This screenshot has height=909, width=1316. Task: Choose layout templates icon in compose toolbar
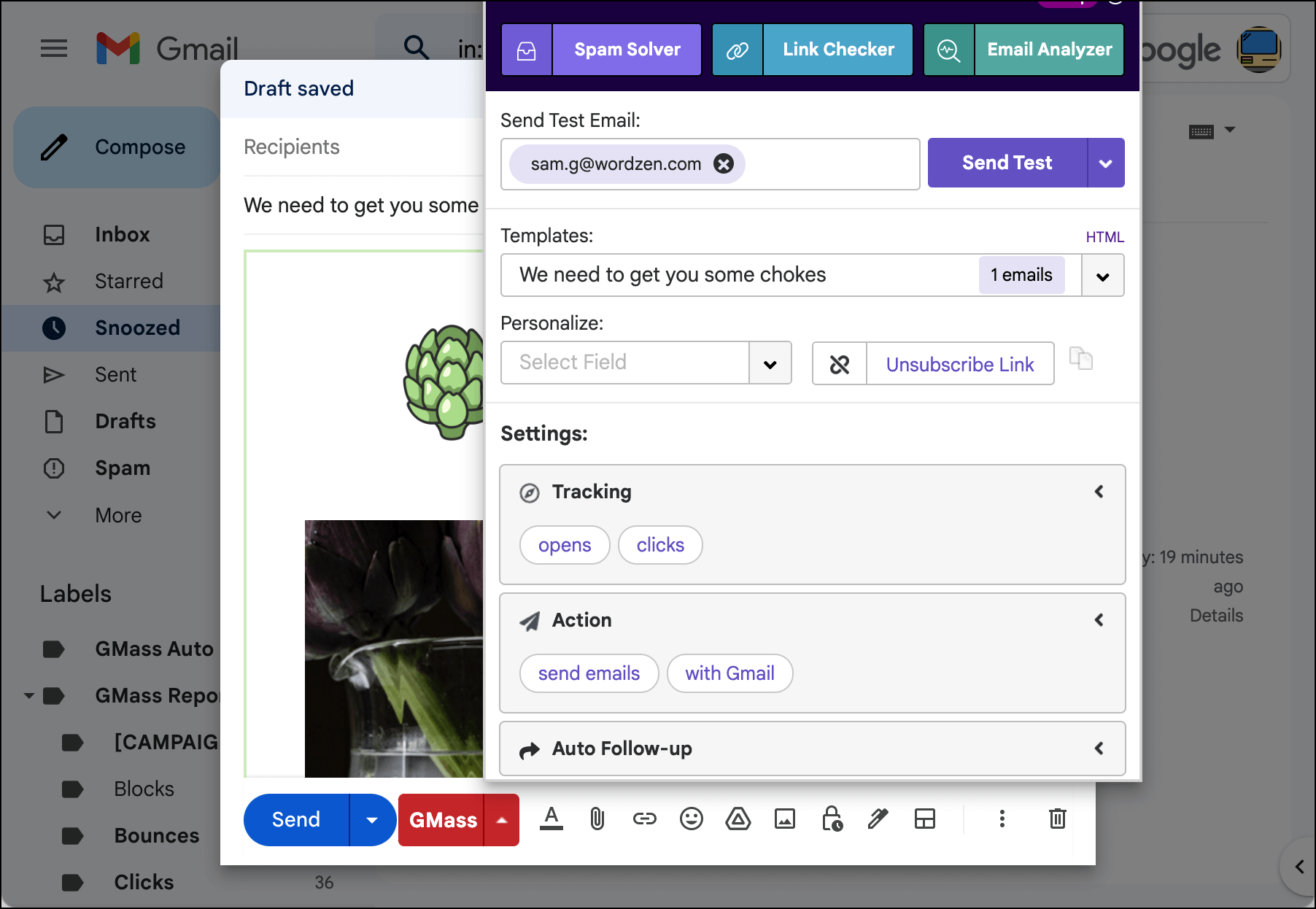(925, 819)
